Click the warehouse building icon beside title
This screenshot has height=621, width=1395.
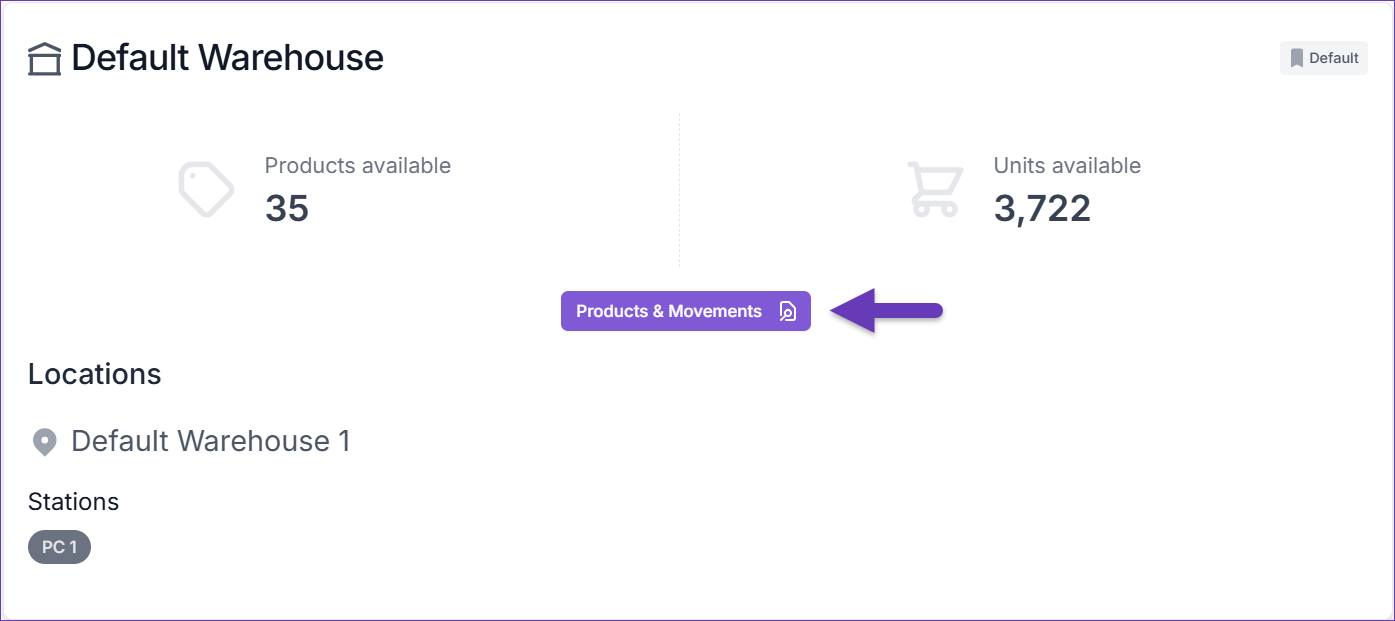coord(44,59)
